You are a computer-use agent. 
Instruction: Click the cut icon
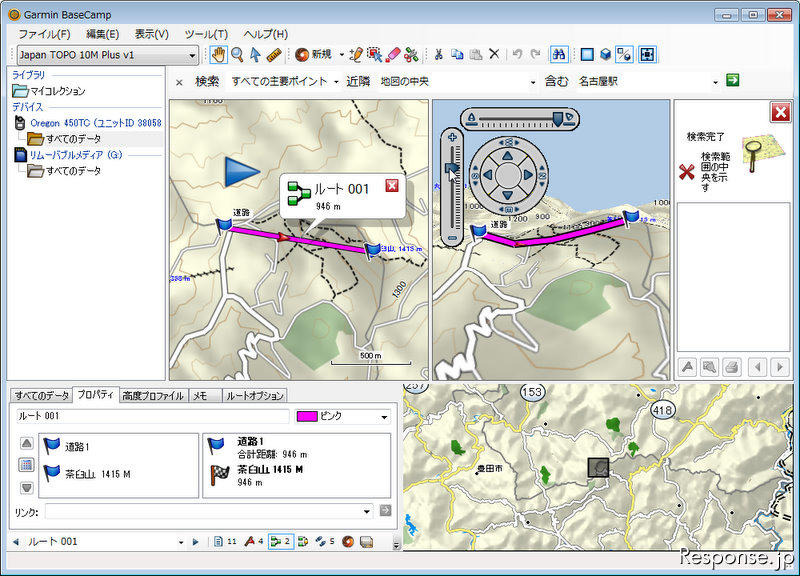438,54
